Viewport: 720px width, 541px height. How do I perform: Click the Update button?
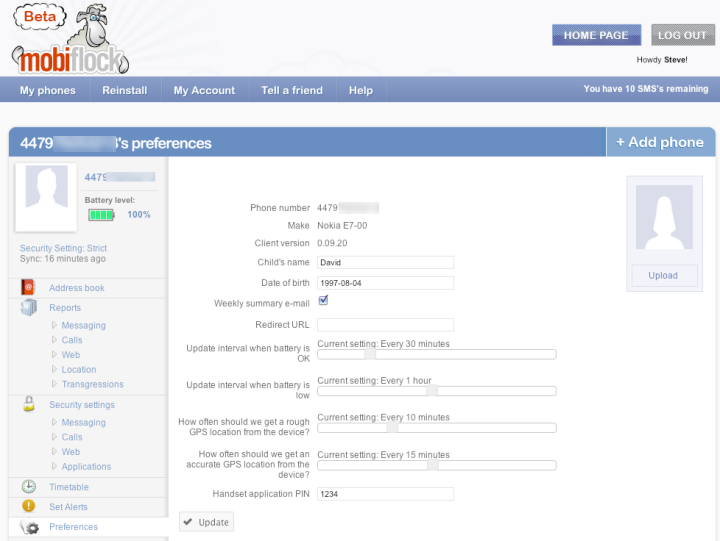207,522
